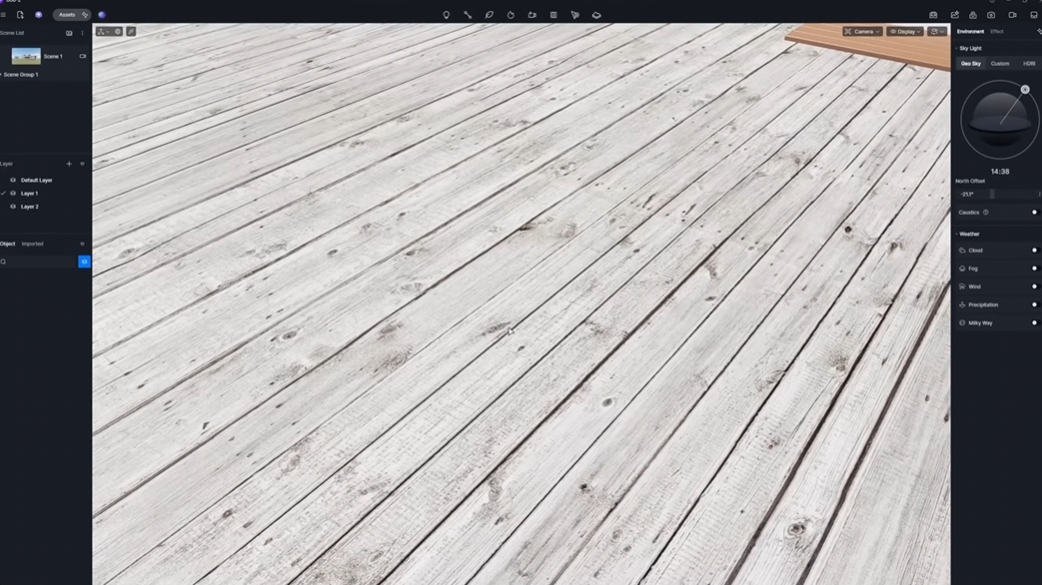Open the Display dropdown above the viewport

tap(904, 31)
